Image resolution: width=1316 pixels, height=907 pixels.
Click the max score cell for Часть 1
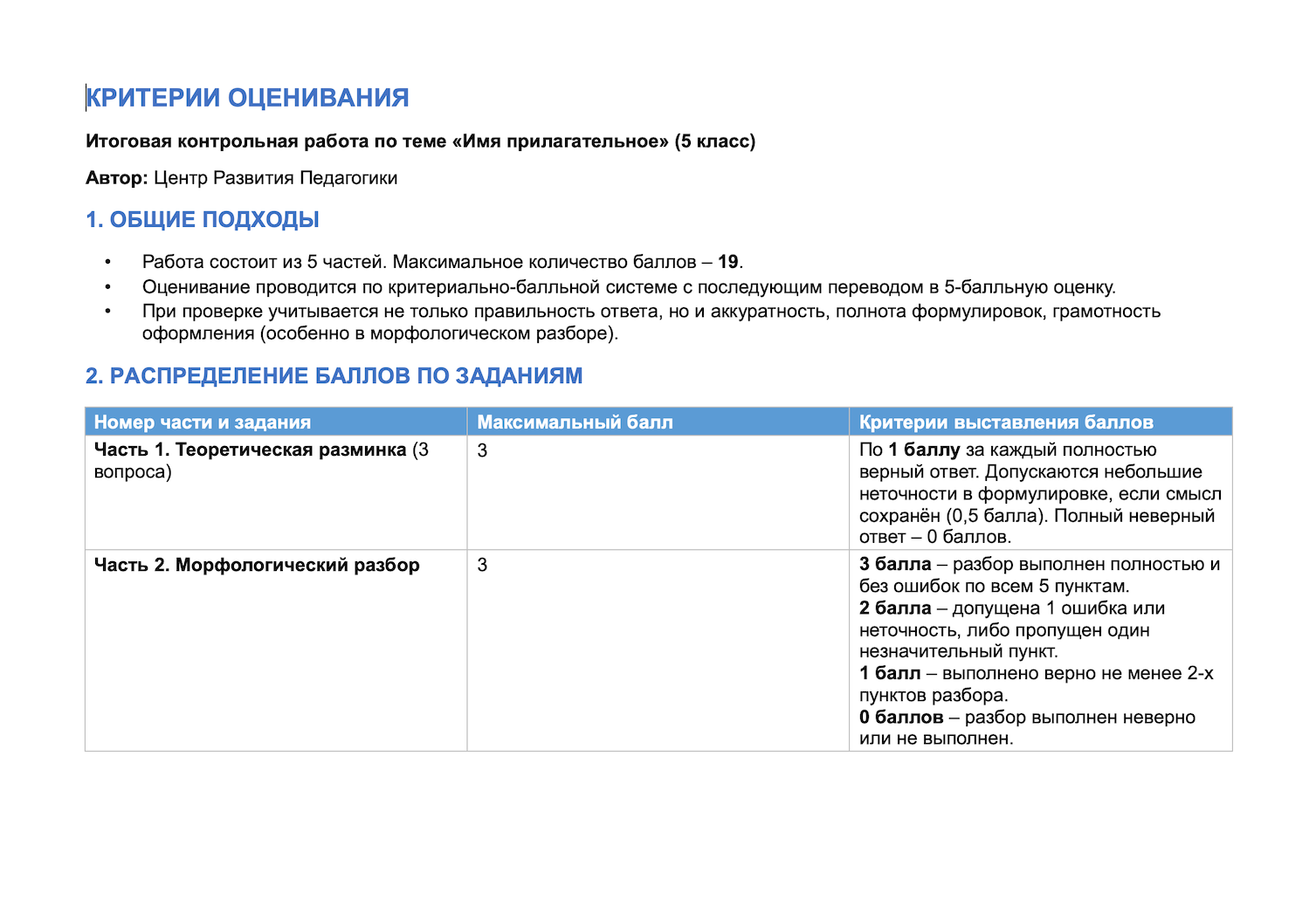(658, 492)
